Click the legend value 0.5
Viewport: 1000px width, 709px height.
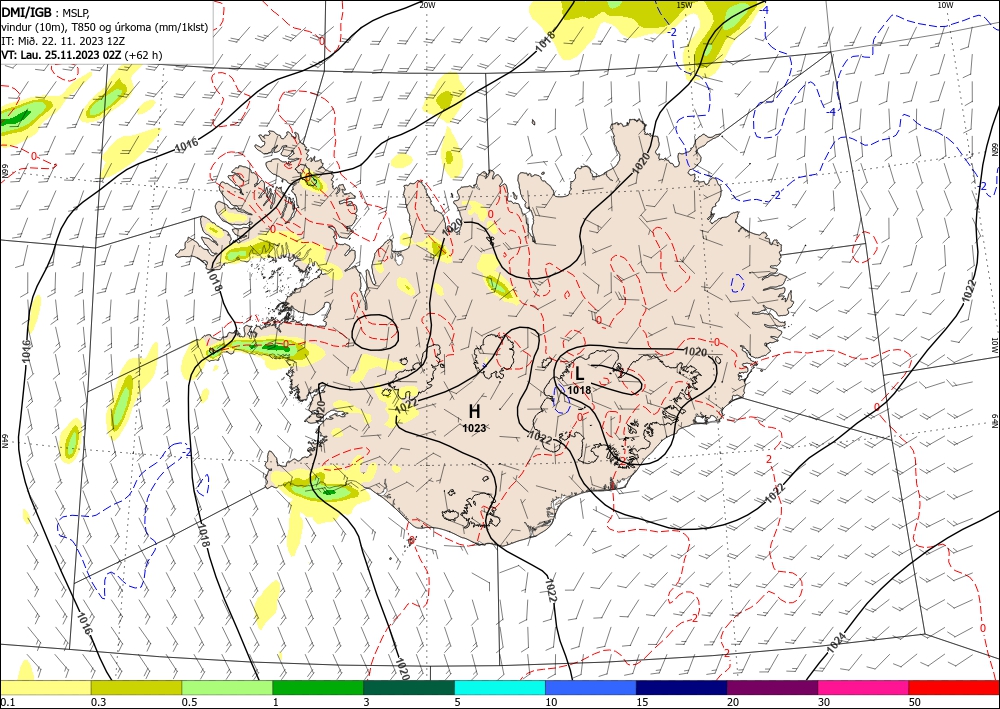click(x=188, y=702)
